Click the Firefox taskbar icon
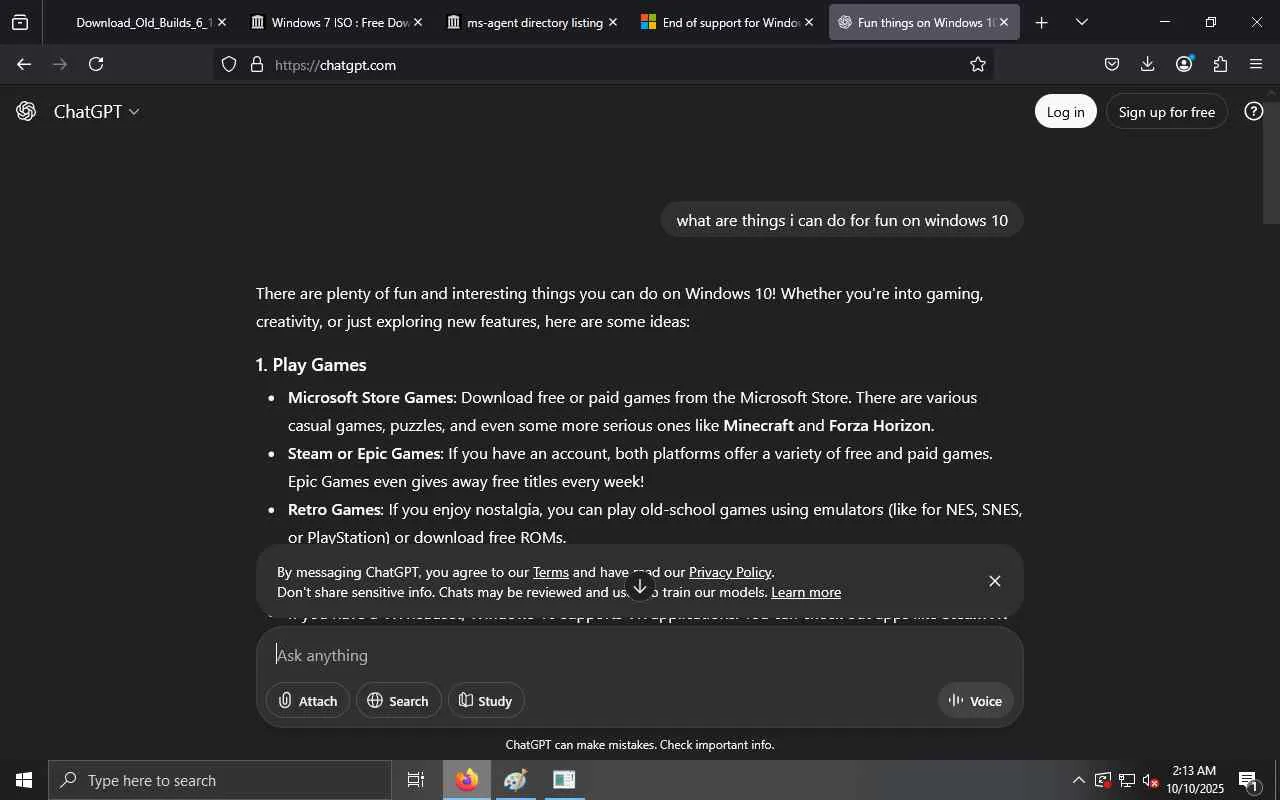This screenshot has width=1280, height=800. click(467, 781)
